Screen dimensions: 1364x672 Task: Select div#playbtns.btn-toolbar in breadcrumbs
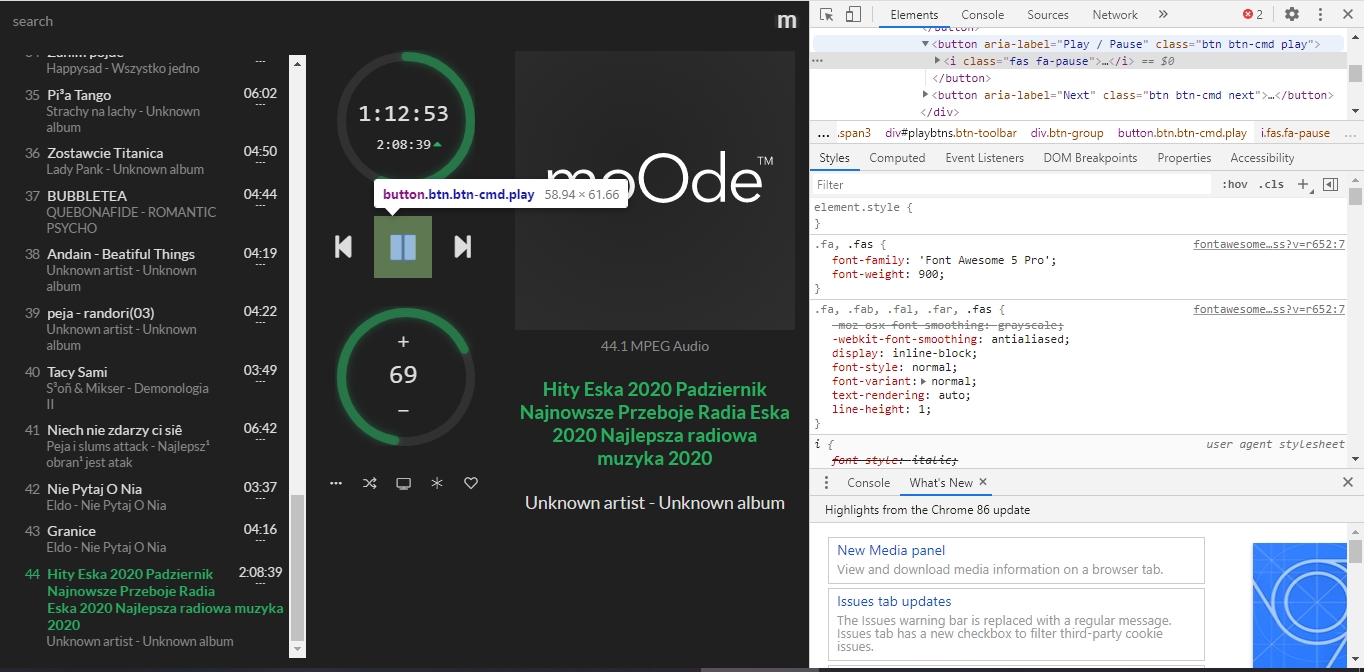[951, 133]
